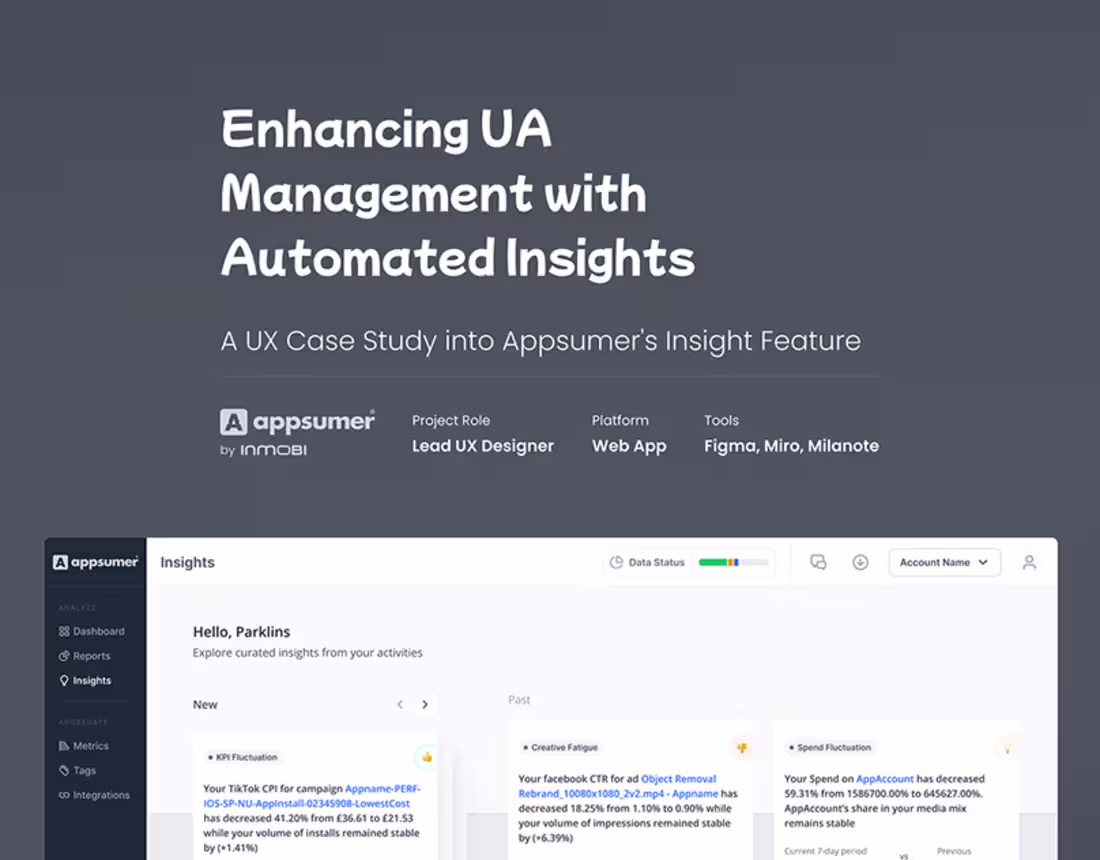Toggle the reaction on the Spend Fluctuation card

click(x=1008, y=748)
